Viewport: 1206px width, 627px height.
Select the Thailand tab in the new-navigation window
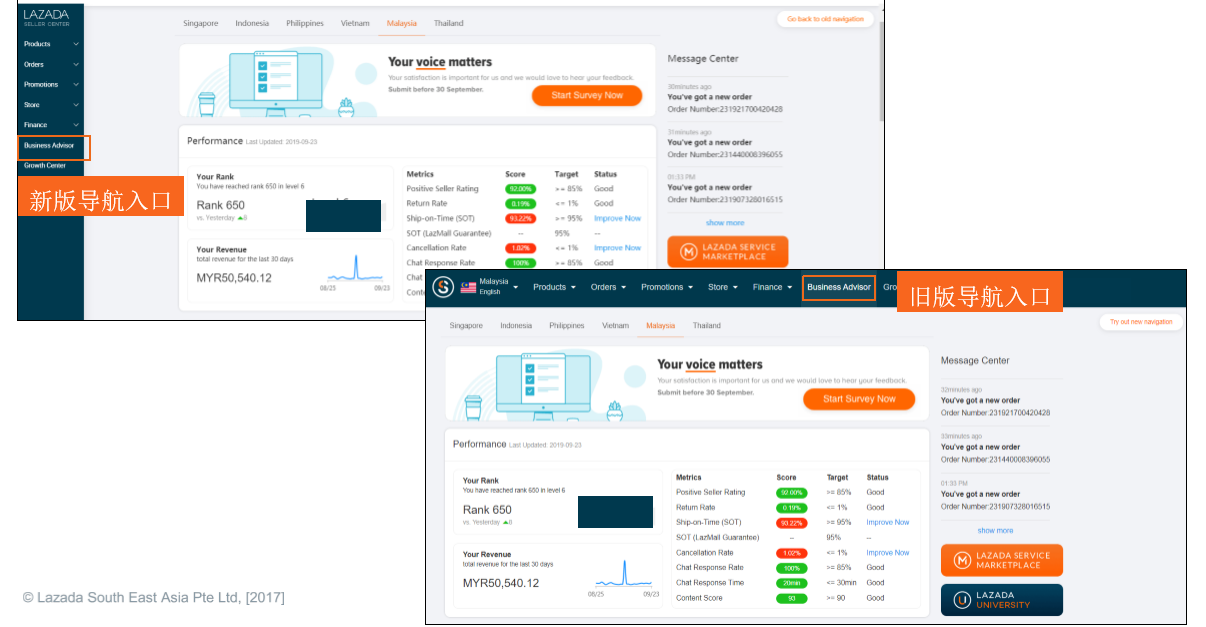(x=449, y=23)
